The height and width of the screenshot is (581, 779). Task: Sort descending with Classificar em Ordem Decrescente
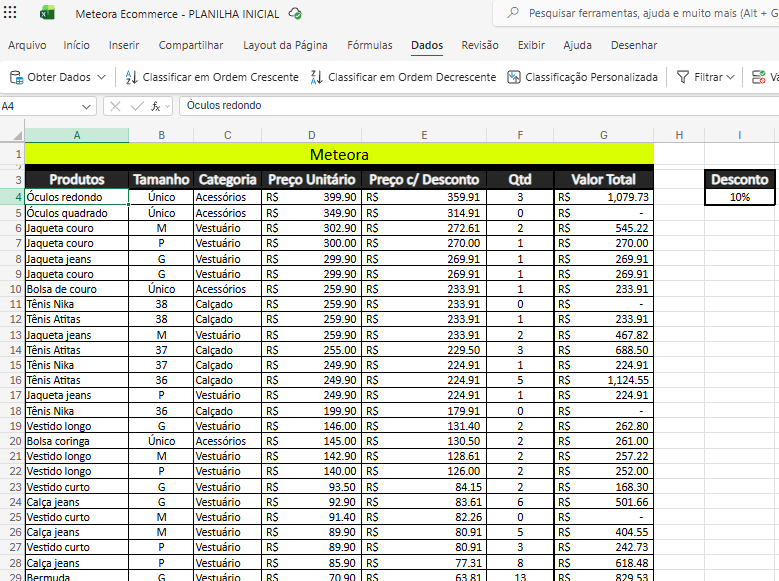pyautogui.click(x=403, y=77)
